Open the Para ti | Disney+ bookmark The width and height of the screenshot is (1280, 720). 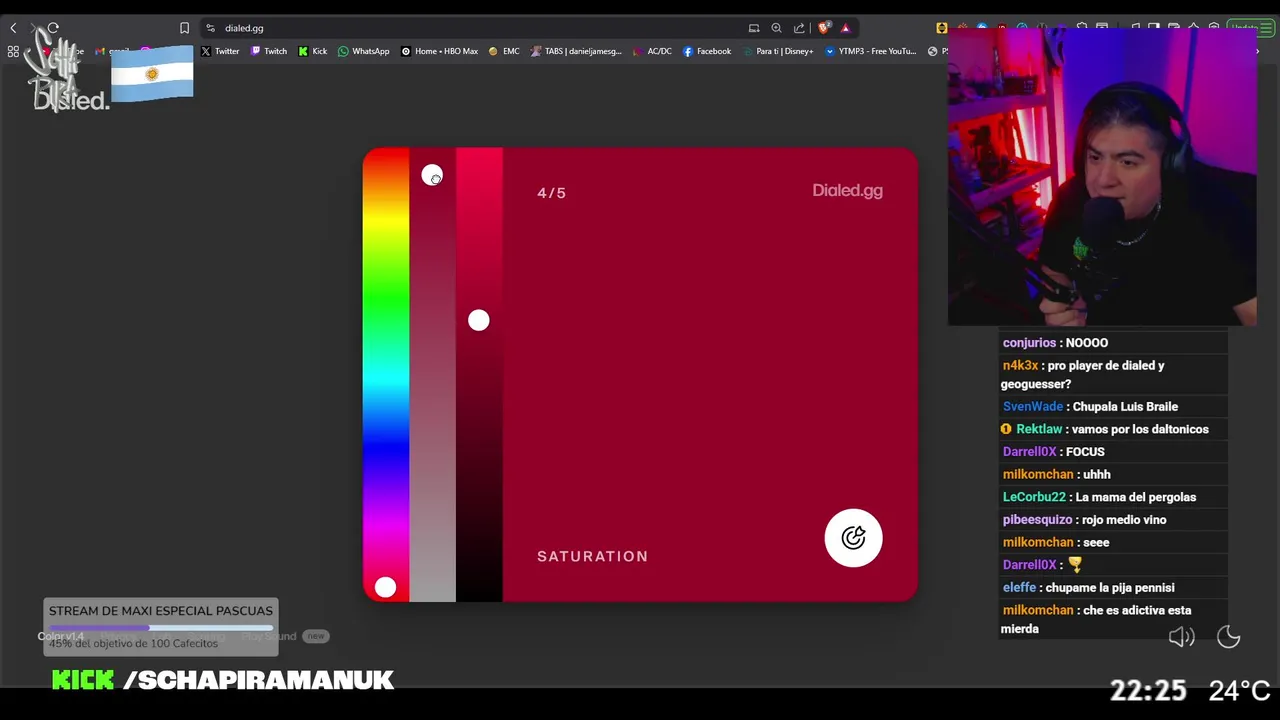(778, 51)
